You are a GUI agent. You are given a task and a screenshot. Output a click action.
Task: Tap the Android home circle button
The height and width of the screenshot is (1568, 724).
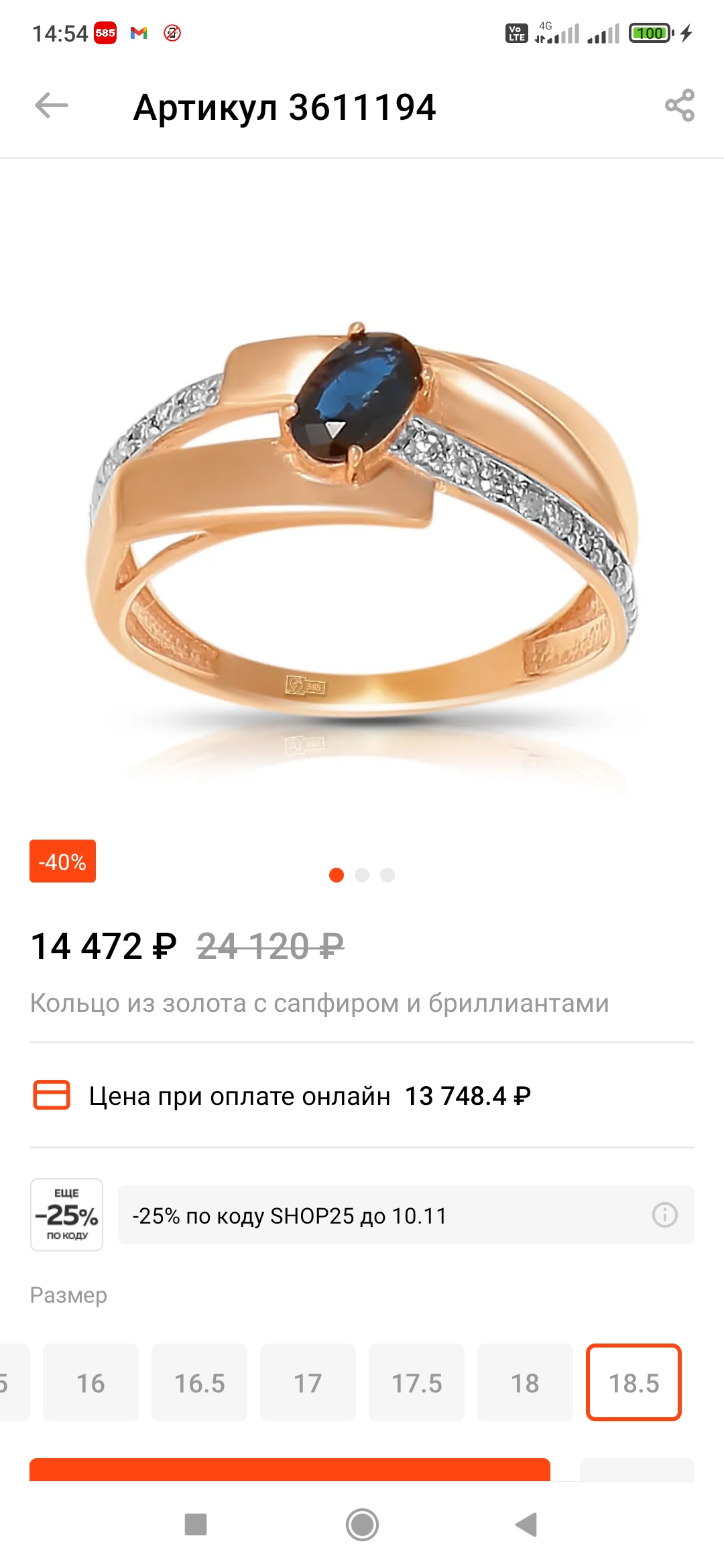coord(362,1524)
